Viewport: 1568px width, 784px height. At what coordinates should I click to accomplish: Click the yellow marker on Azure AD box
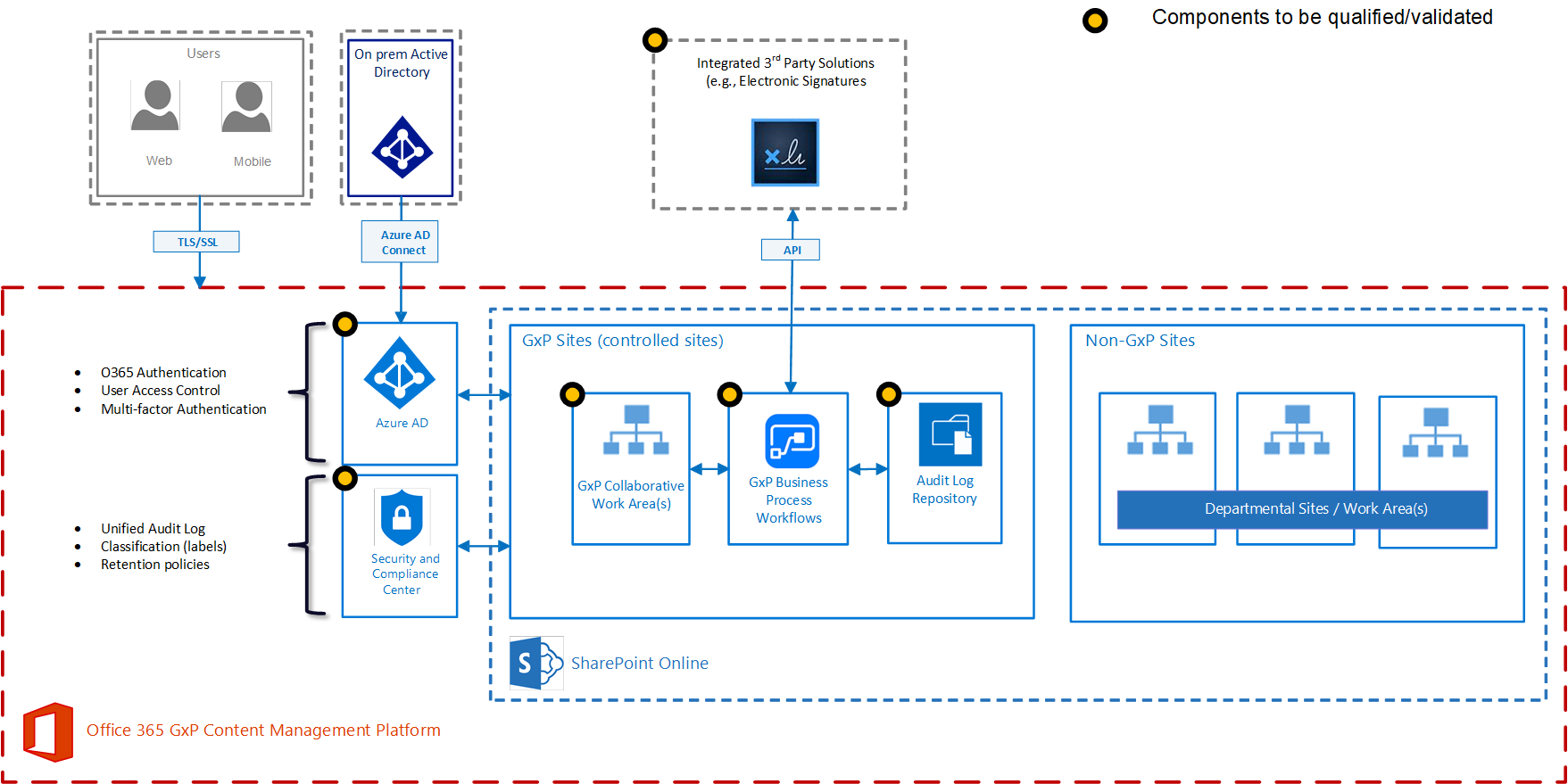345,324
